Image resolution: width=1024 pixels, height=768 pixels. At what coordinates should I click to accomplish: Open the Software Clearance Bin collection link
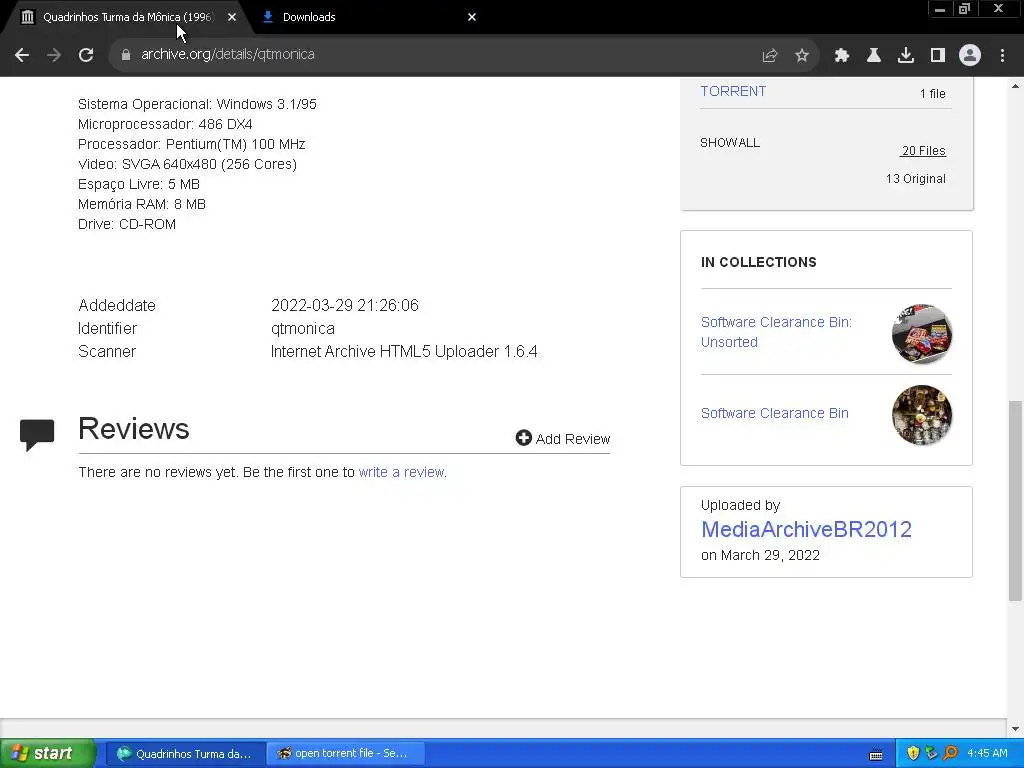[775, 413]
